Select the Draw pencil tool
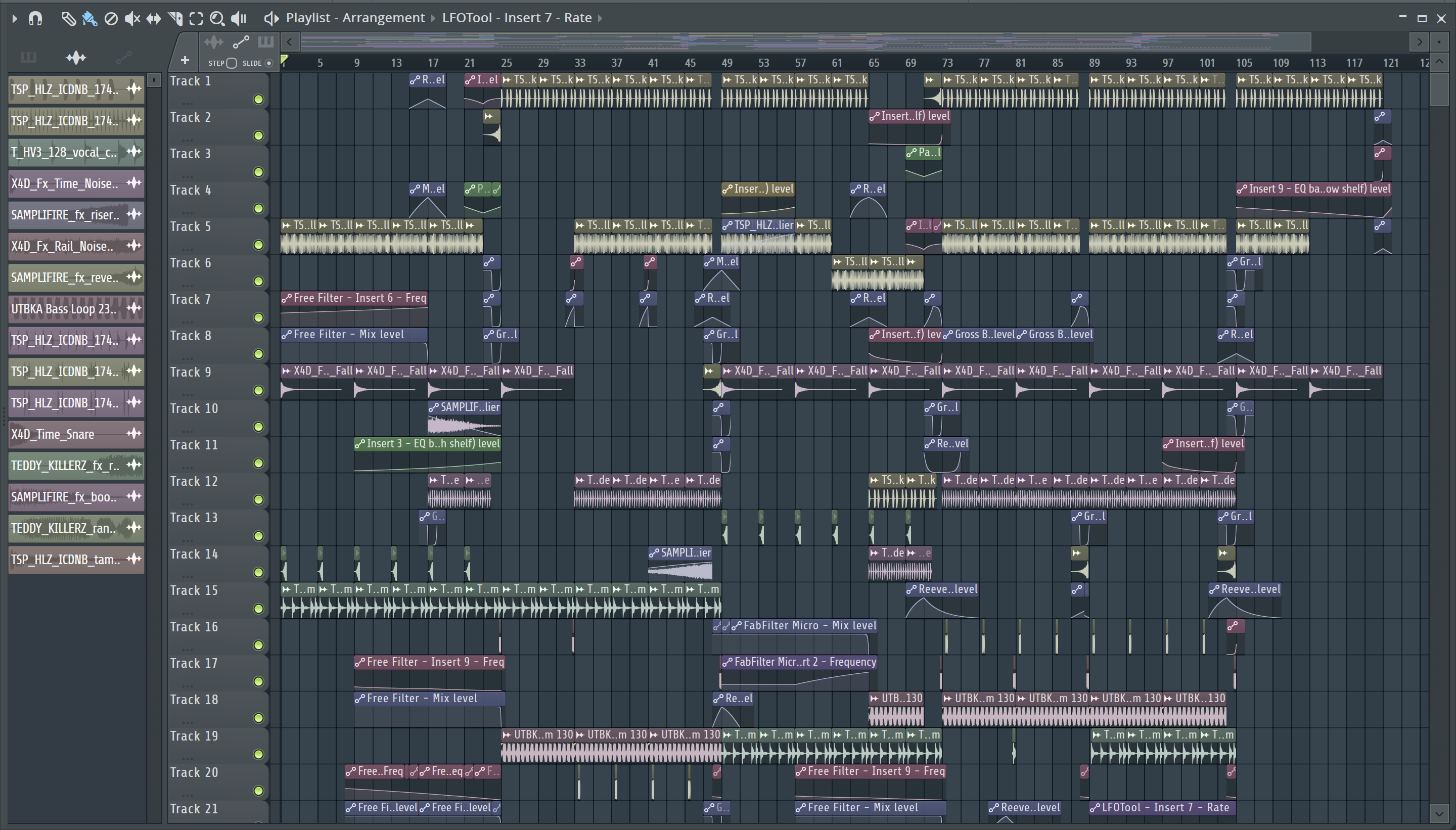 pos(68,19)
